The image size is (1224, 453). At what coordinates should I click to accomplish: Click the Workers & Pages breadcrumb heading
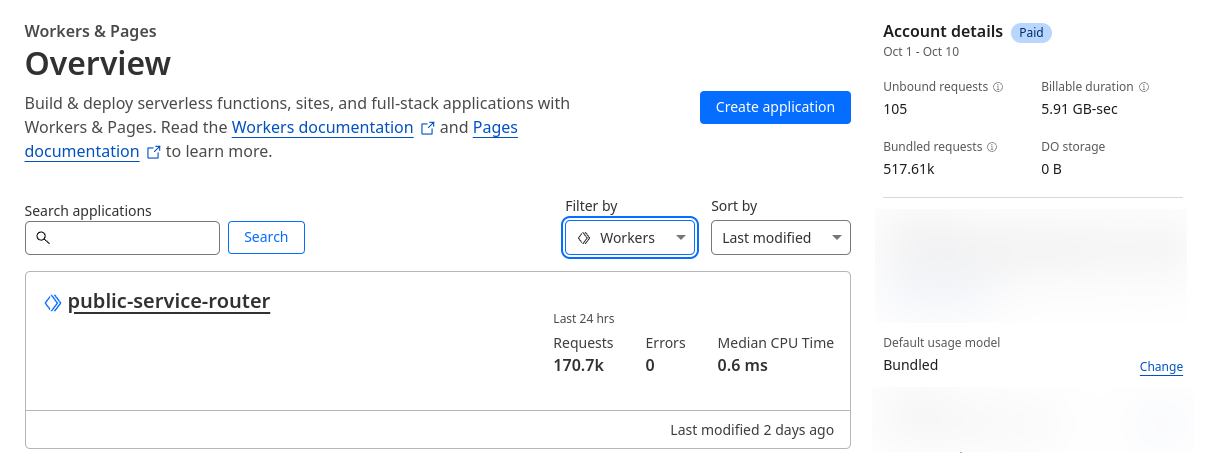[91, 32]
